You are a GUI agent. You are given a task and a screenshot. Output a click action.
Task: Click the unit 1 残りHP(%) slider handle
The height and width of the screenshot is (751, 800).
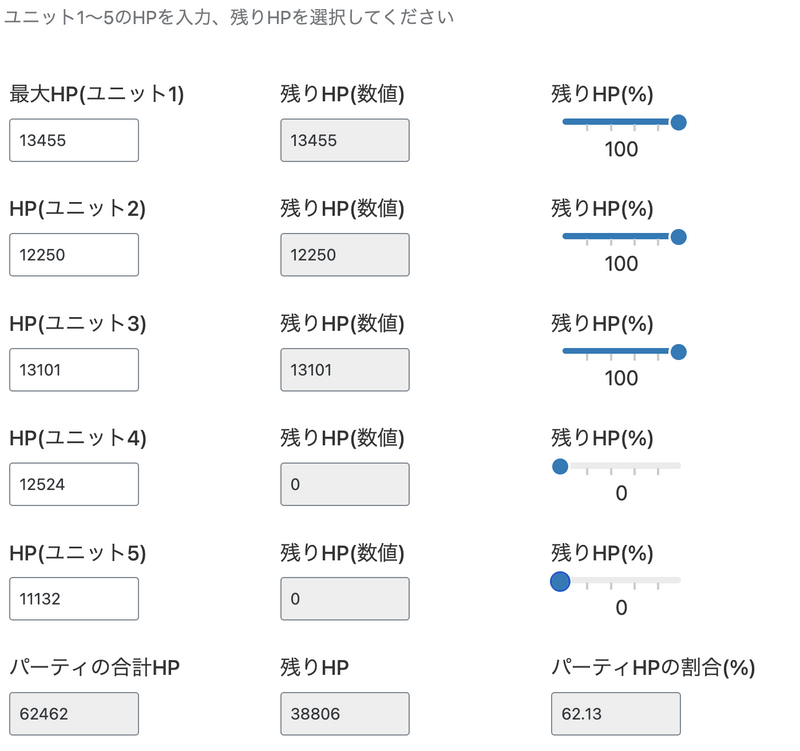tap(679, 122)
